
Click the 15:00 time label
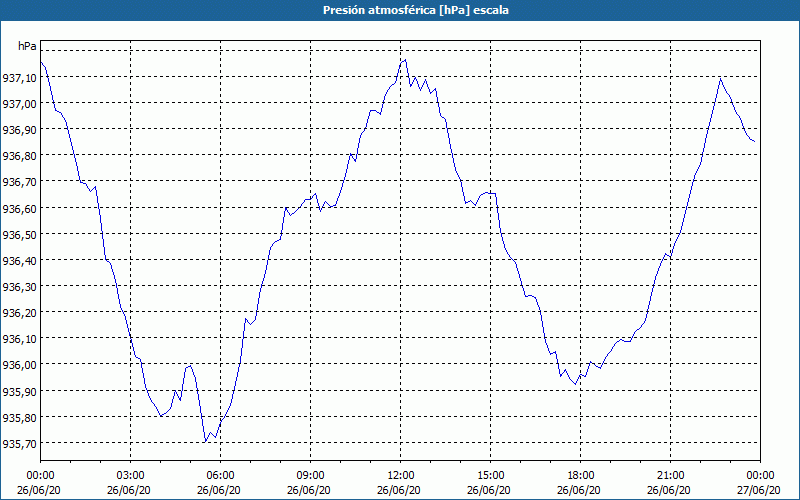pos(490,476)
